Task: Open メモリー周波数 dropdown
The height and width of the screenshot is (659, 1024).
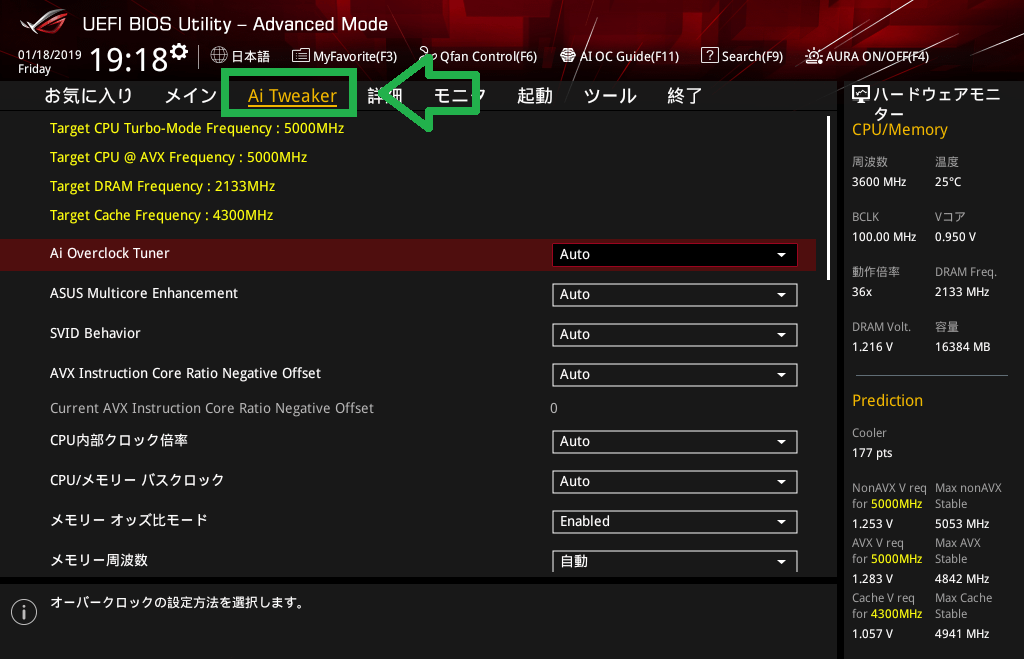Action: (675, 561)
